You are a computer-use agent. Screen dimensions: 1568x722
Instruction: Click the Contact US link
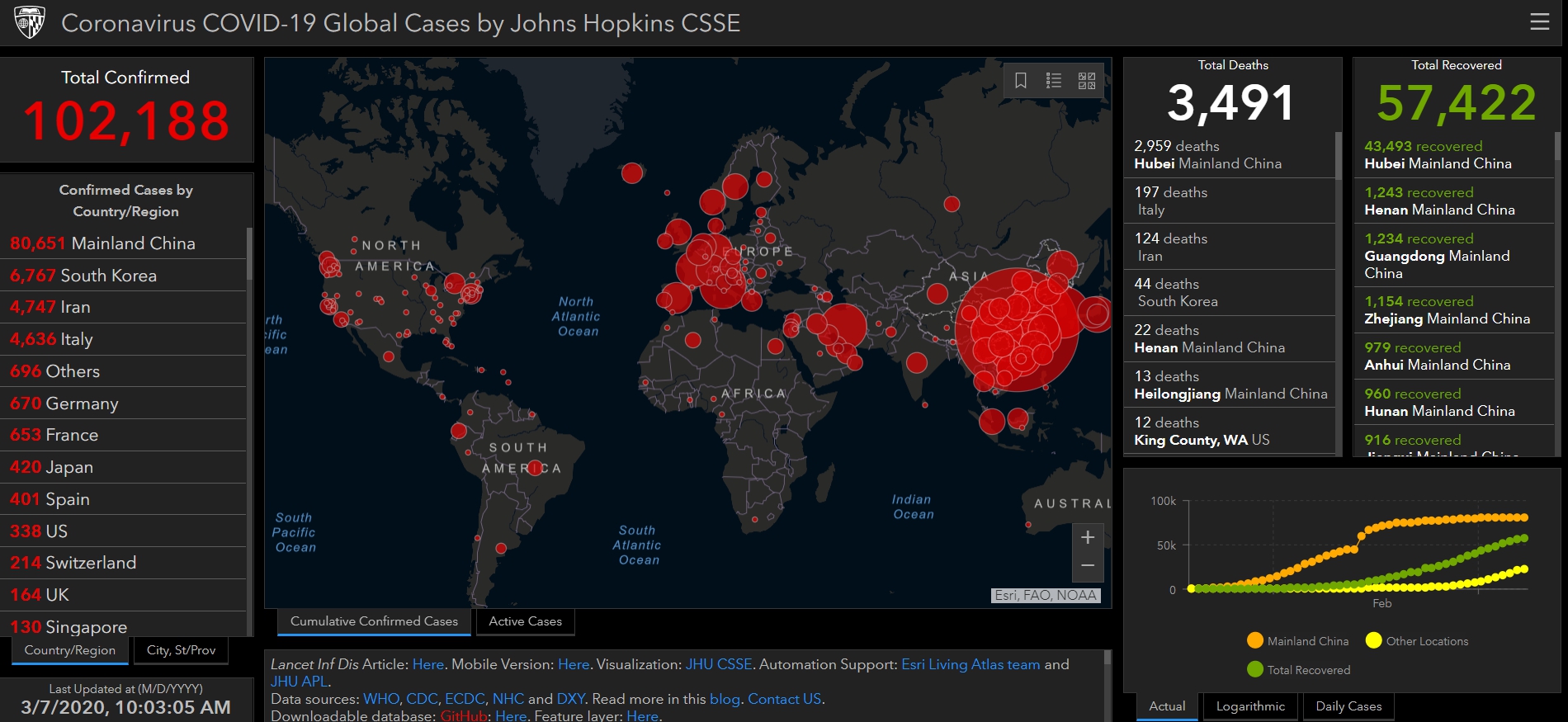point(784,699)
